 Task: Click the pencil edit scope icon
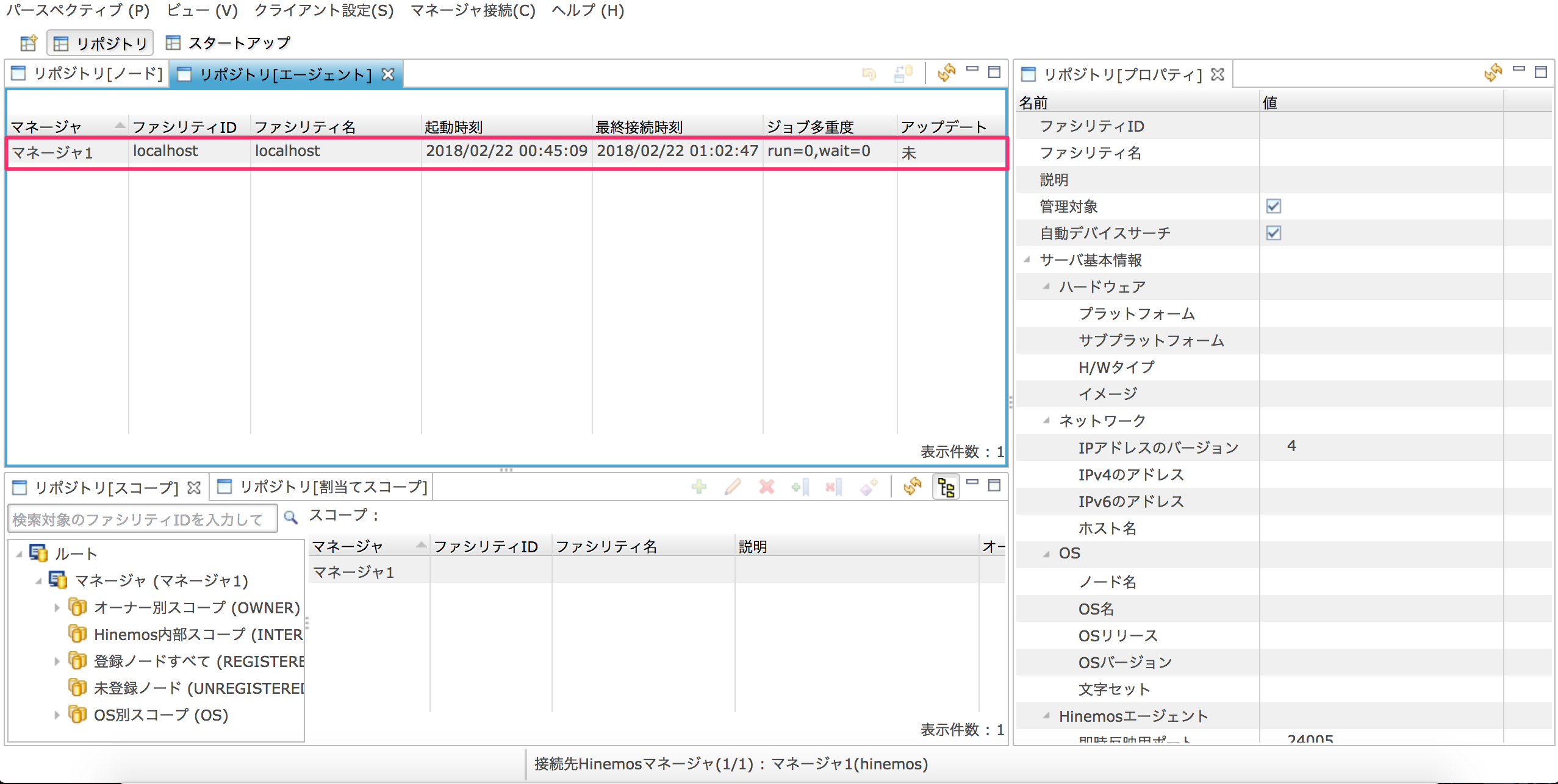pos(733,486)
